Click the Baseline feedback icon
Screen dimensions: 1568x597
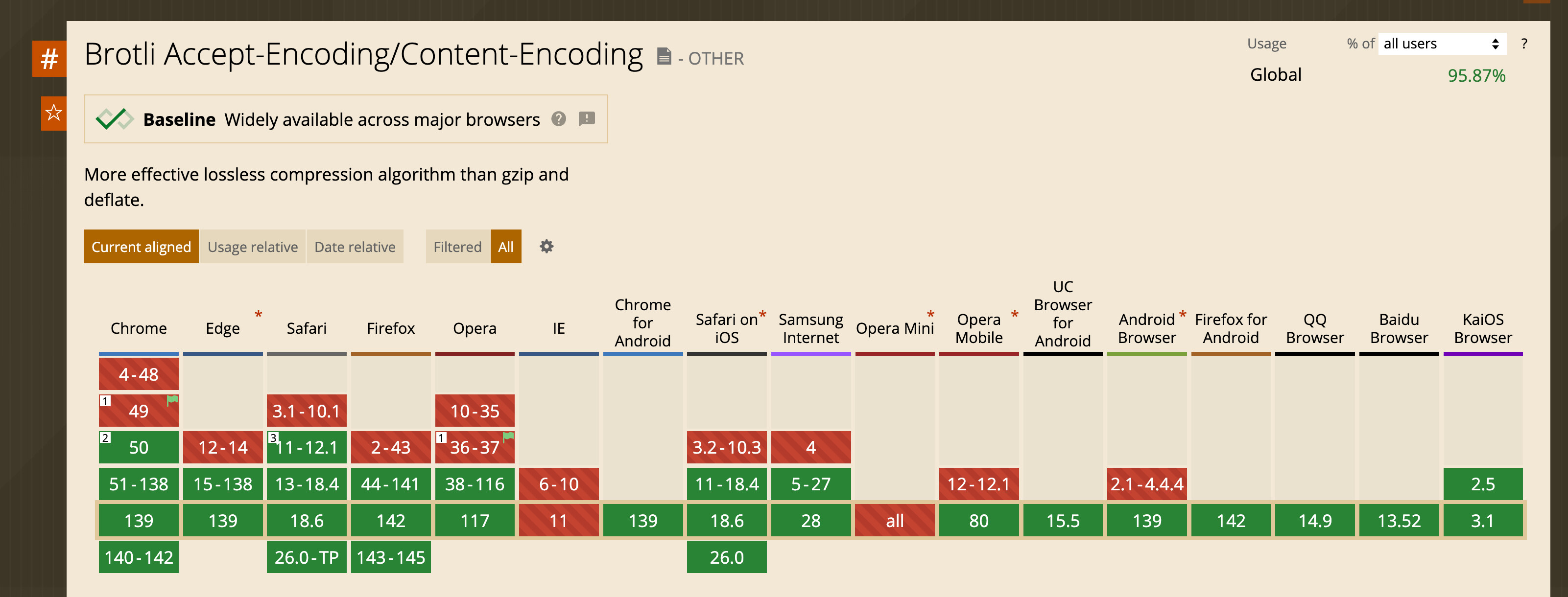tap(586, 119)
